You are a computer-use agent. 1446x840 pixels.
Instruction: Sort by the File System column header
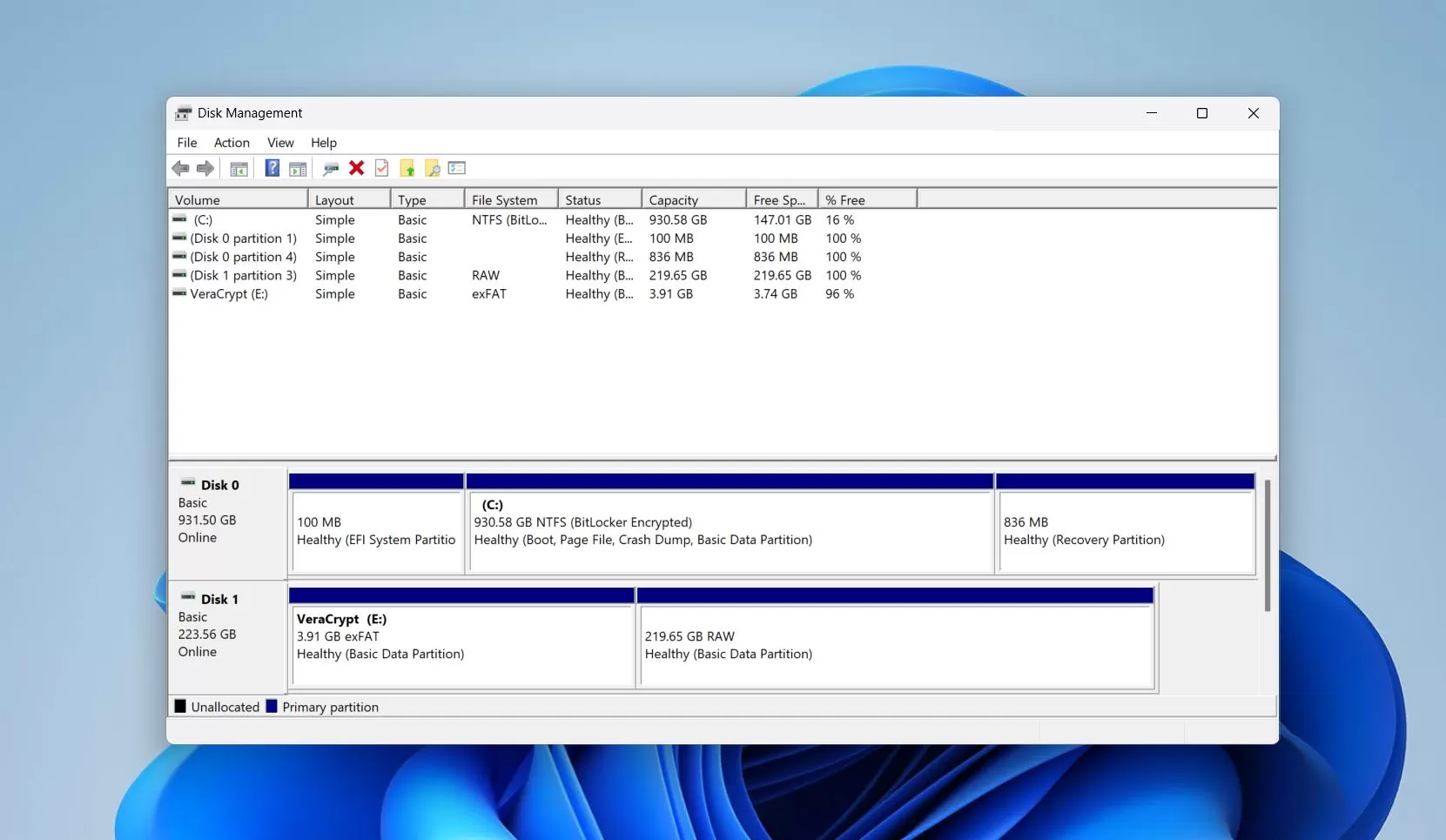point(511,199)
